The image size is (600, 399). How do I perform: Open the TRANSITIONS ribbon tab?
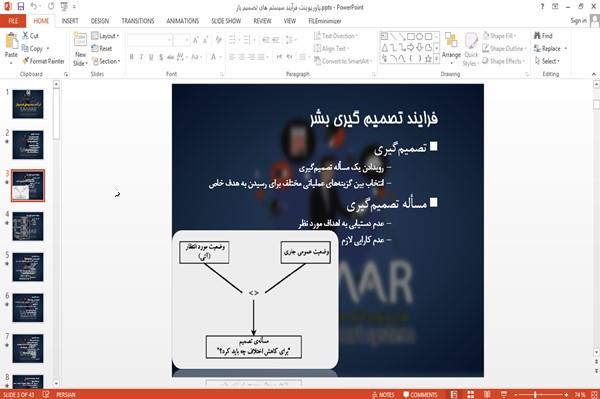click(x=138, y=21)
